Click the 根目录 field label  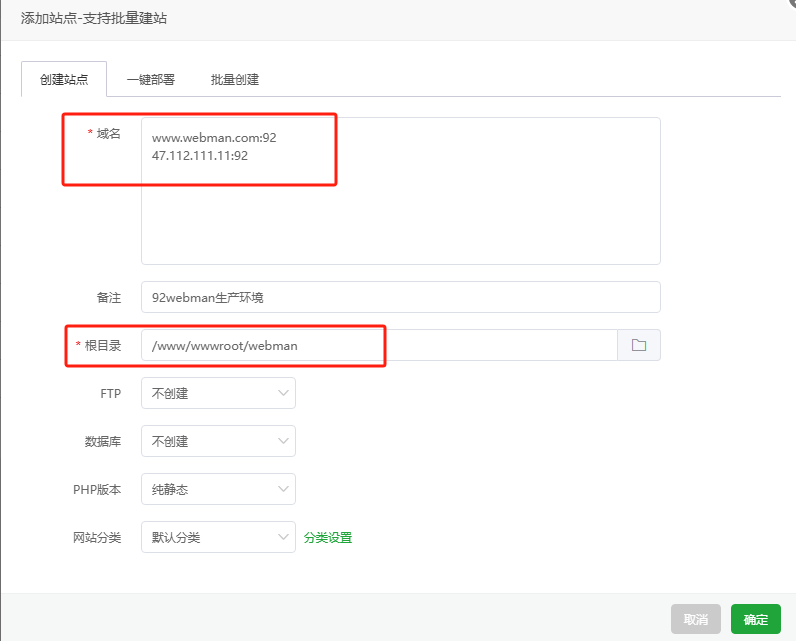pyautogui.click(x=103, y=346)
